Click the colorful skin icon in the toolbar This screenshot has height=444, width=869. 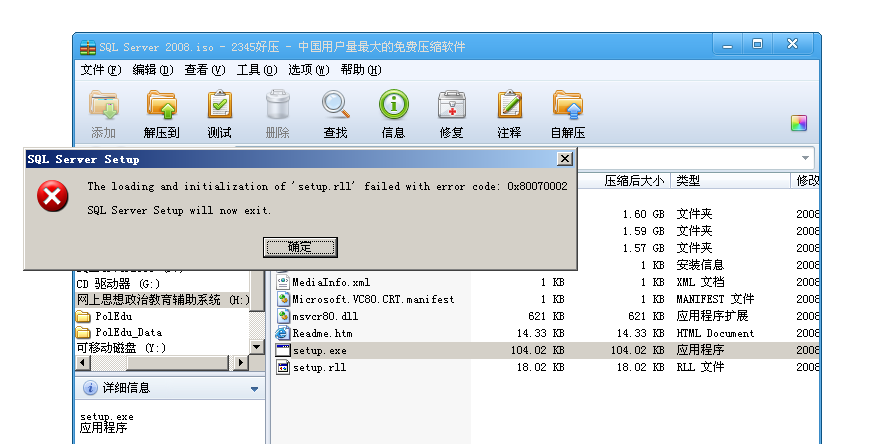(799, 123)
